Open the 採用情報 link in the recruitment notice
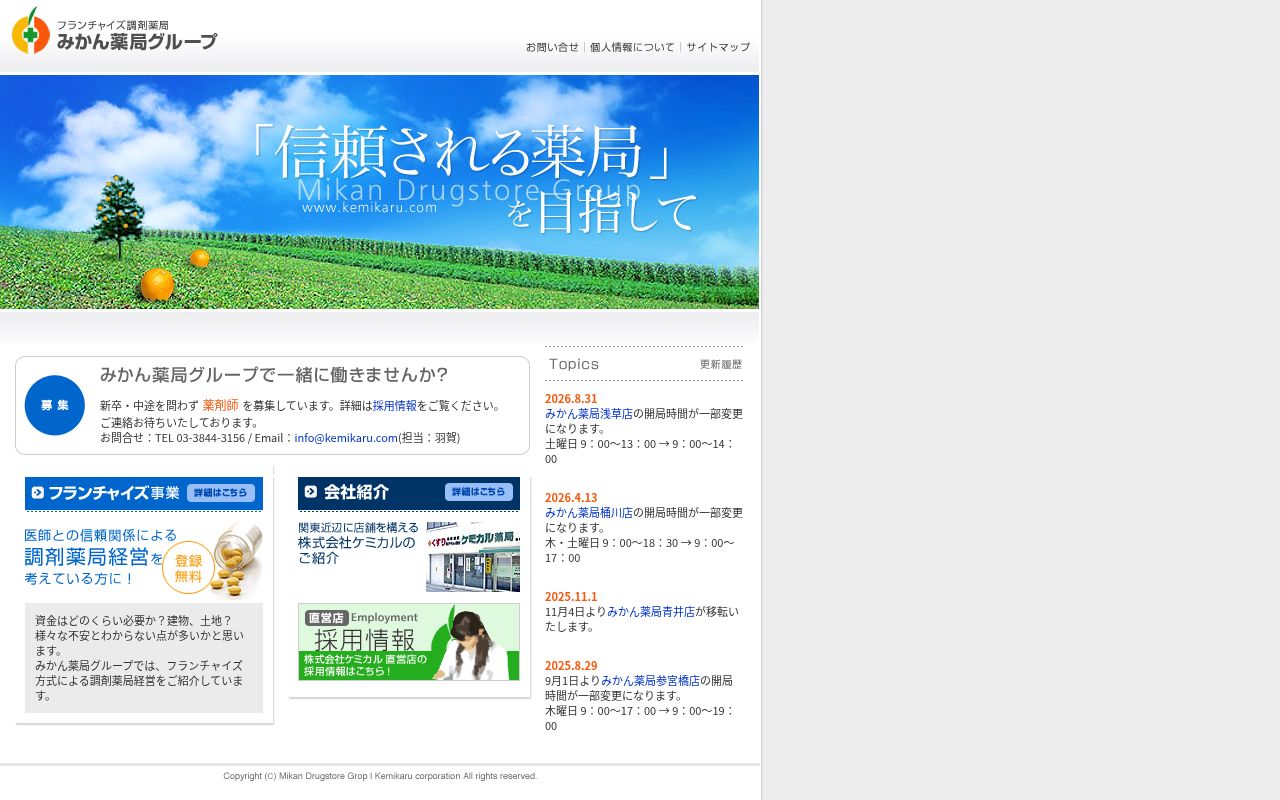Screen dimensions: 1280x800 pyautogui.click(x=395, y=406)
